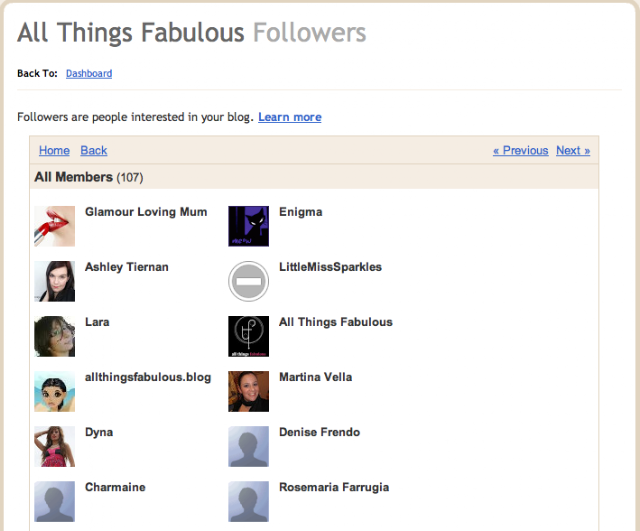640x531 pixels.
Task: Go to the Next members page
Action: click(573, 151)
